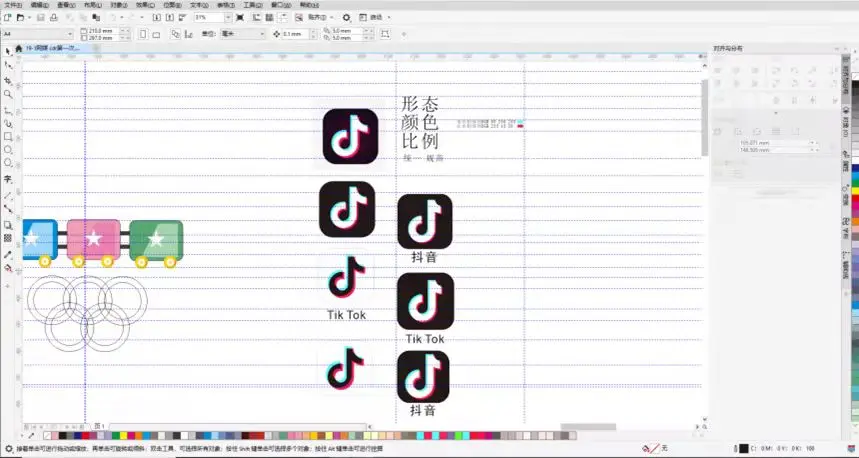The image size is (859, 458).
Task: Toggle show guidelines button
Action: (283, 18)
